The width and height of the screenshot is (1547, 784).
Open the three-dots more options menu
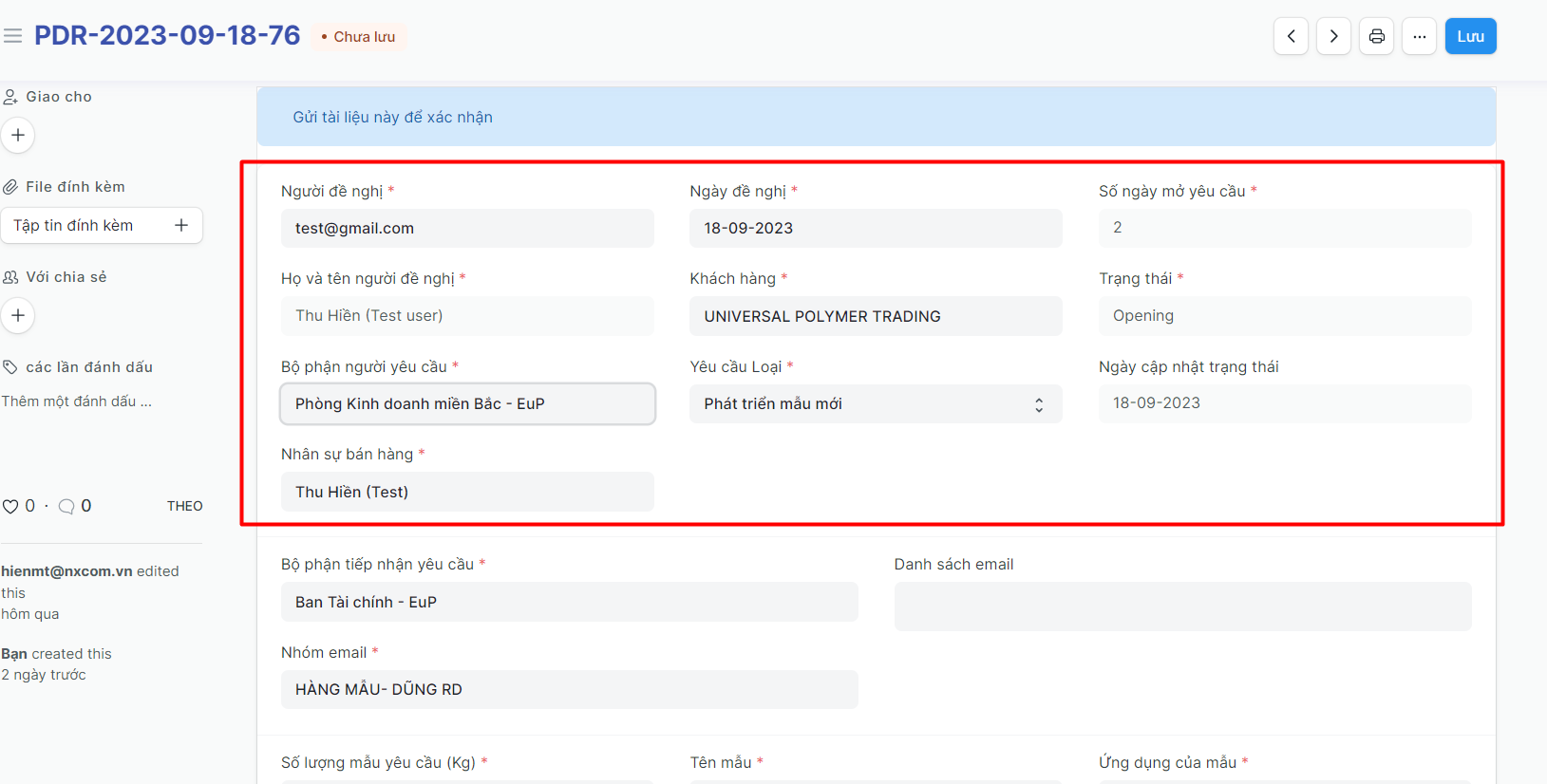1419,36
